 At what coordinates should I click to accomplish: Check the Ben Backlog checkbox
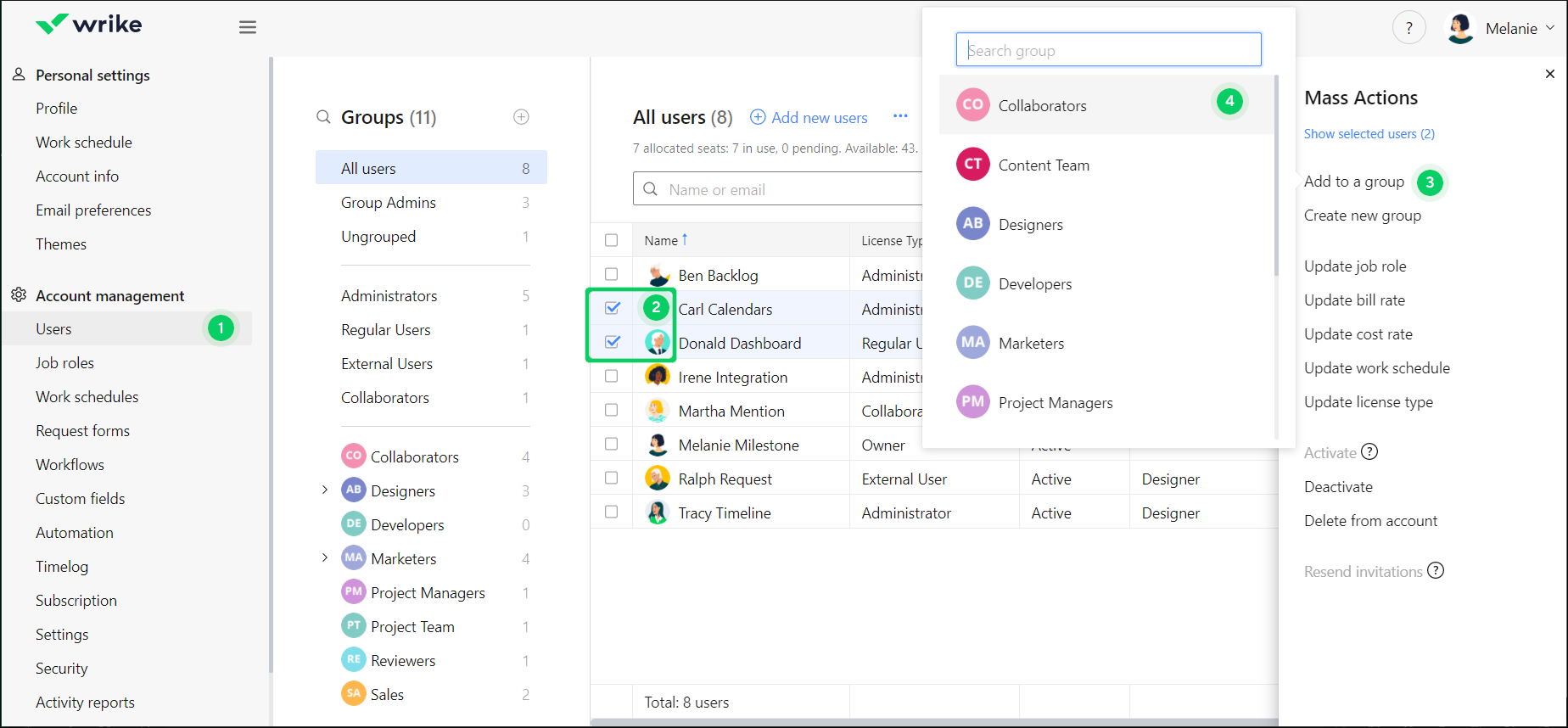[x=612, y=274]
